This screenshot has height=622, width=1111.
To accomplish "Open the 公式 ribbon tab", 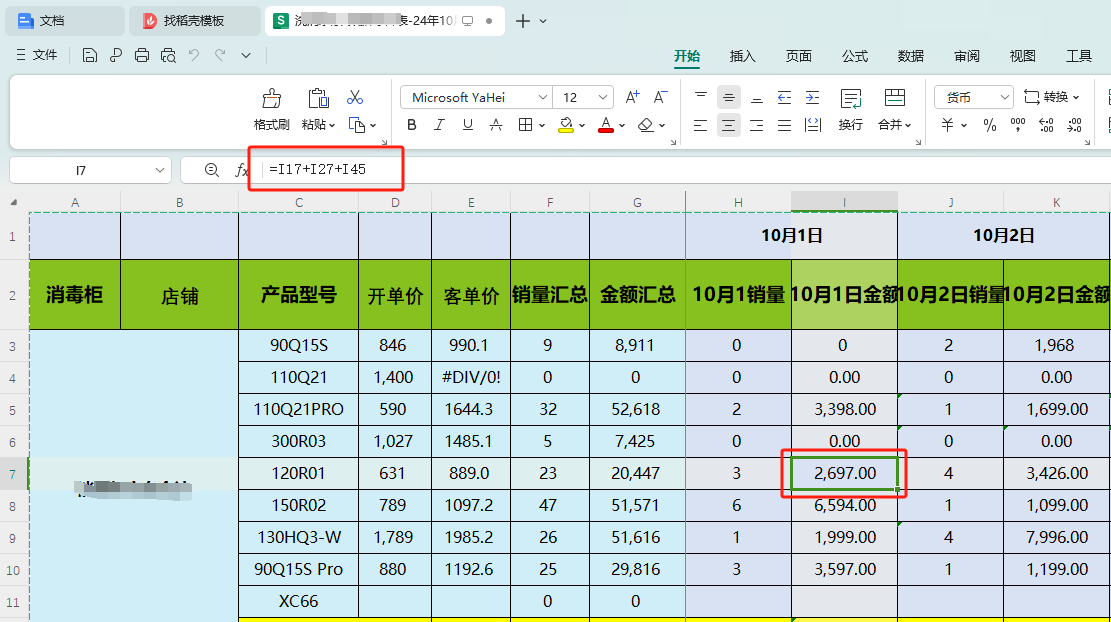I will pos(855,56).
